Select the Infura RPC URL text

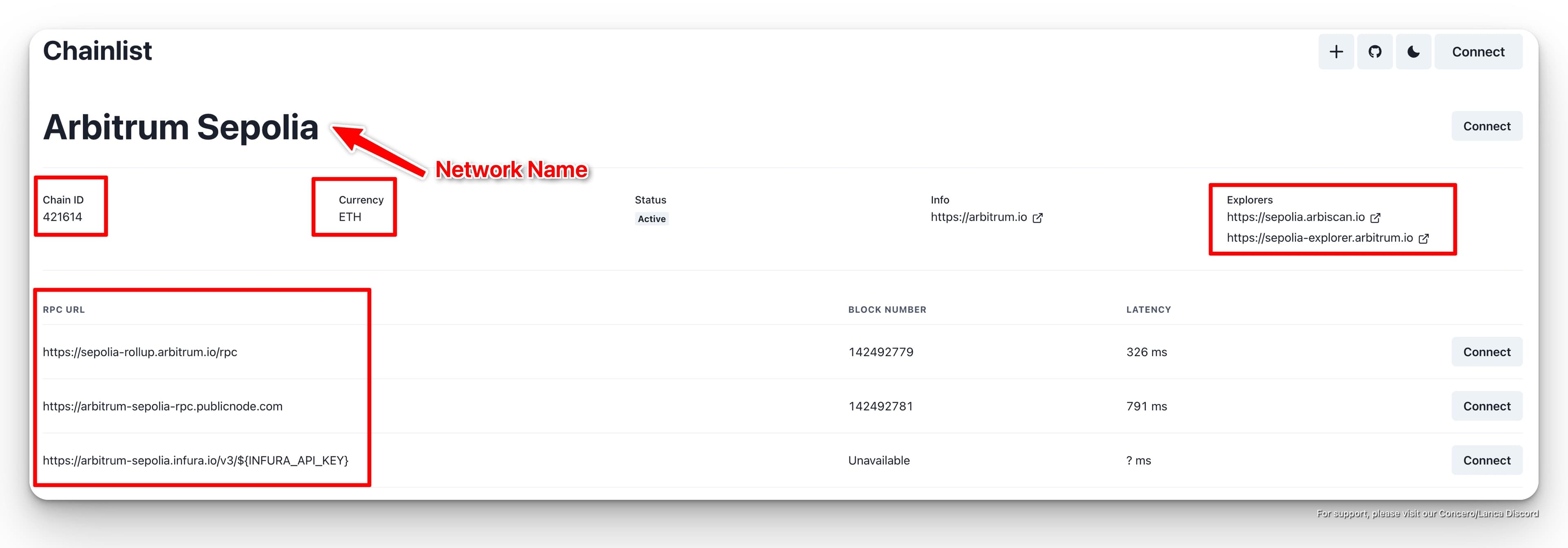(196, 460)
